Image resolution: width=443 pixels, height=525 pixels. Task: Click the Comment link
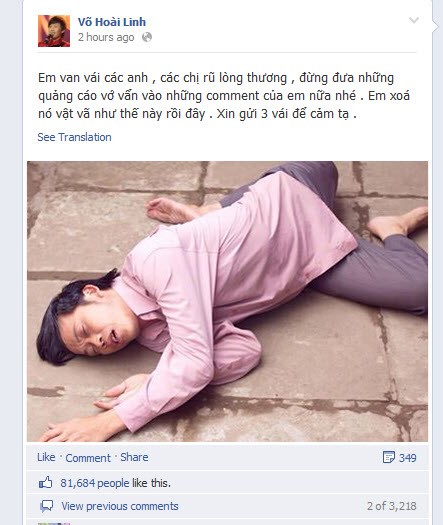(88, 458)
